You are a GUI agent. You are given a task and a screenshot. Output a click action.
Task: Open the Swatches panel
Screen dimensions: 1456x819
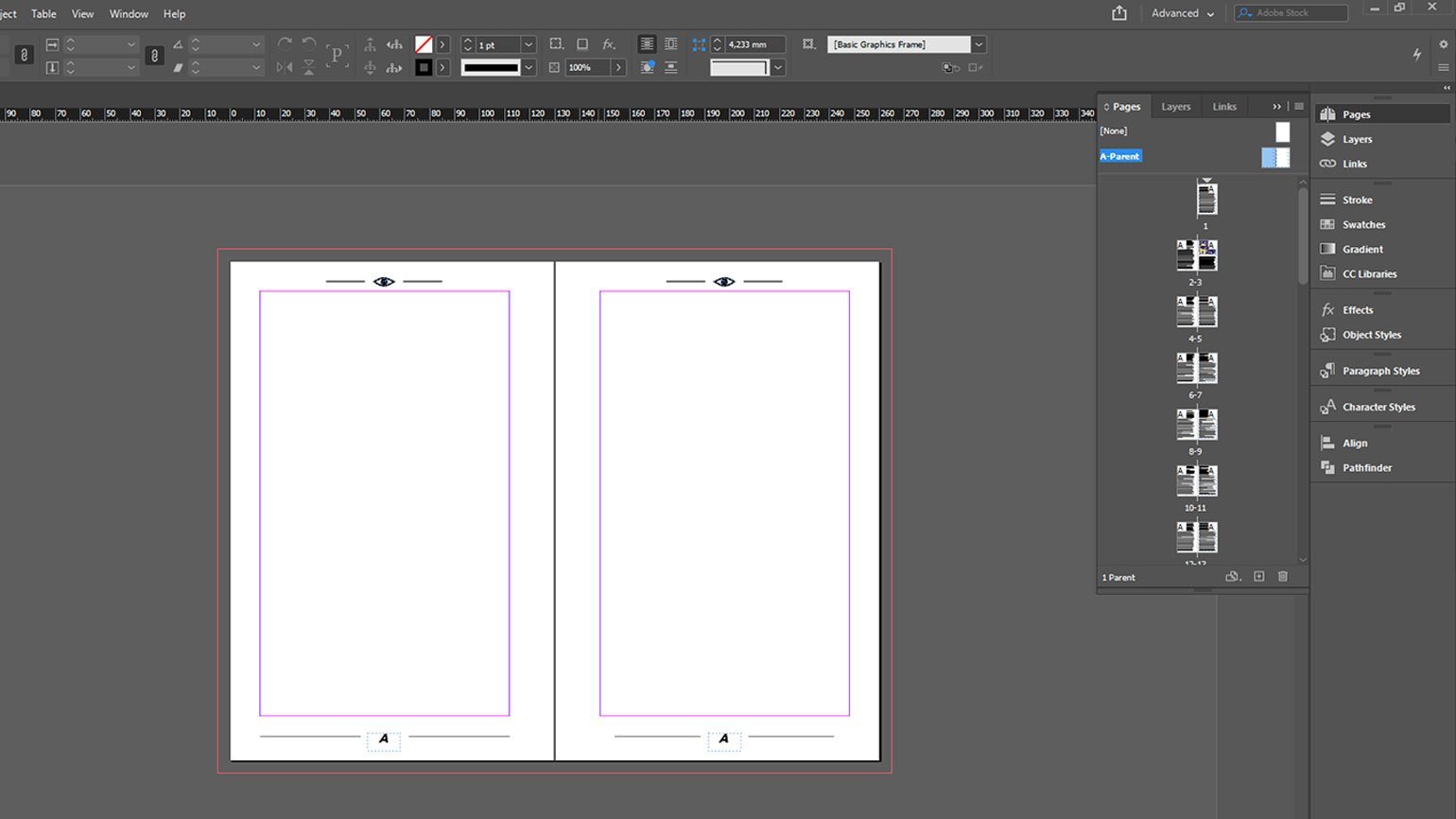tap(1362, 225)
